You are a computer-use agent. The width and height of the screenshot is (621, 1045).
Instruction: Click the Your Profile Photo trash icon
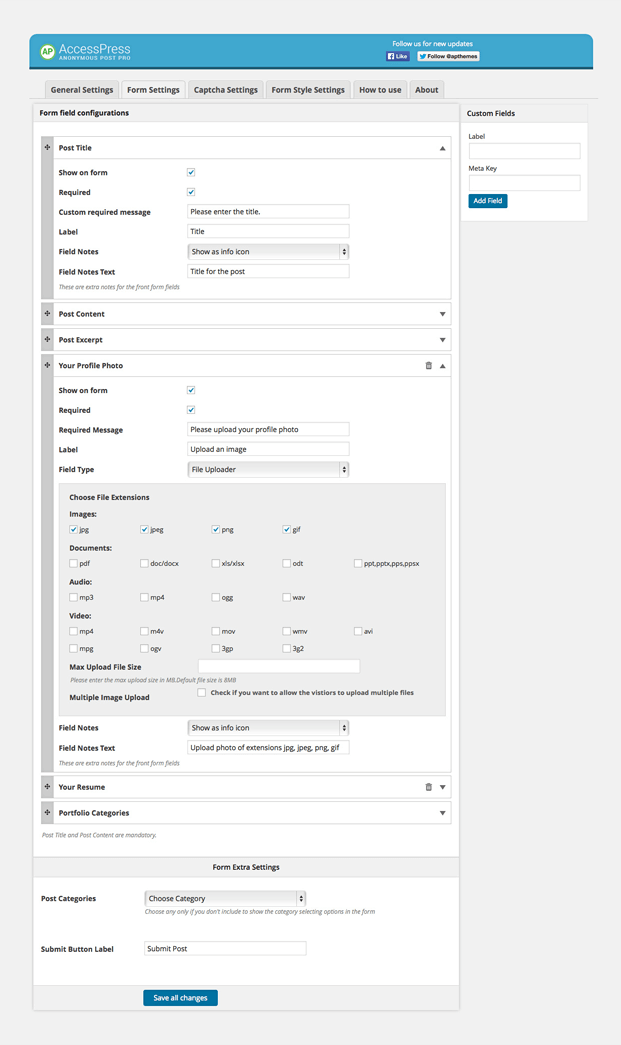[x=429, y=365]
